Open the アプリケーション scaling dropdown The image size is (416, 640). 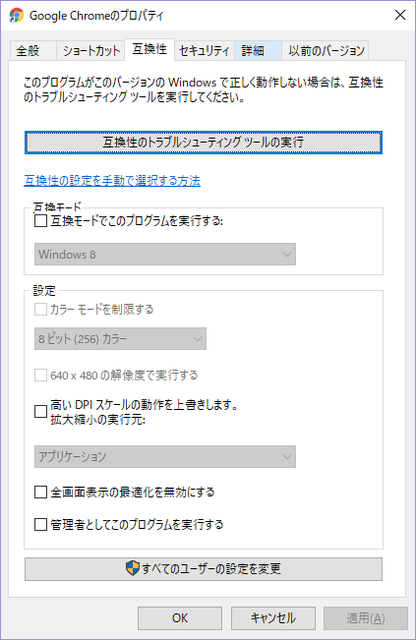pos(165,456)
